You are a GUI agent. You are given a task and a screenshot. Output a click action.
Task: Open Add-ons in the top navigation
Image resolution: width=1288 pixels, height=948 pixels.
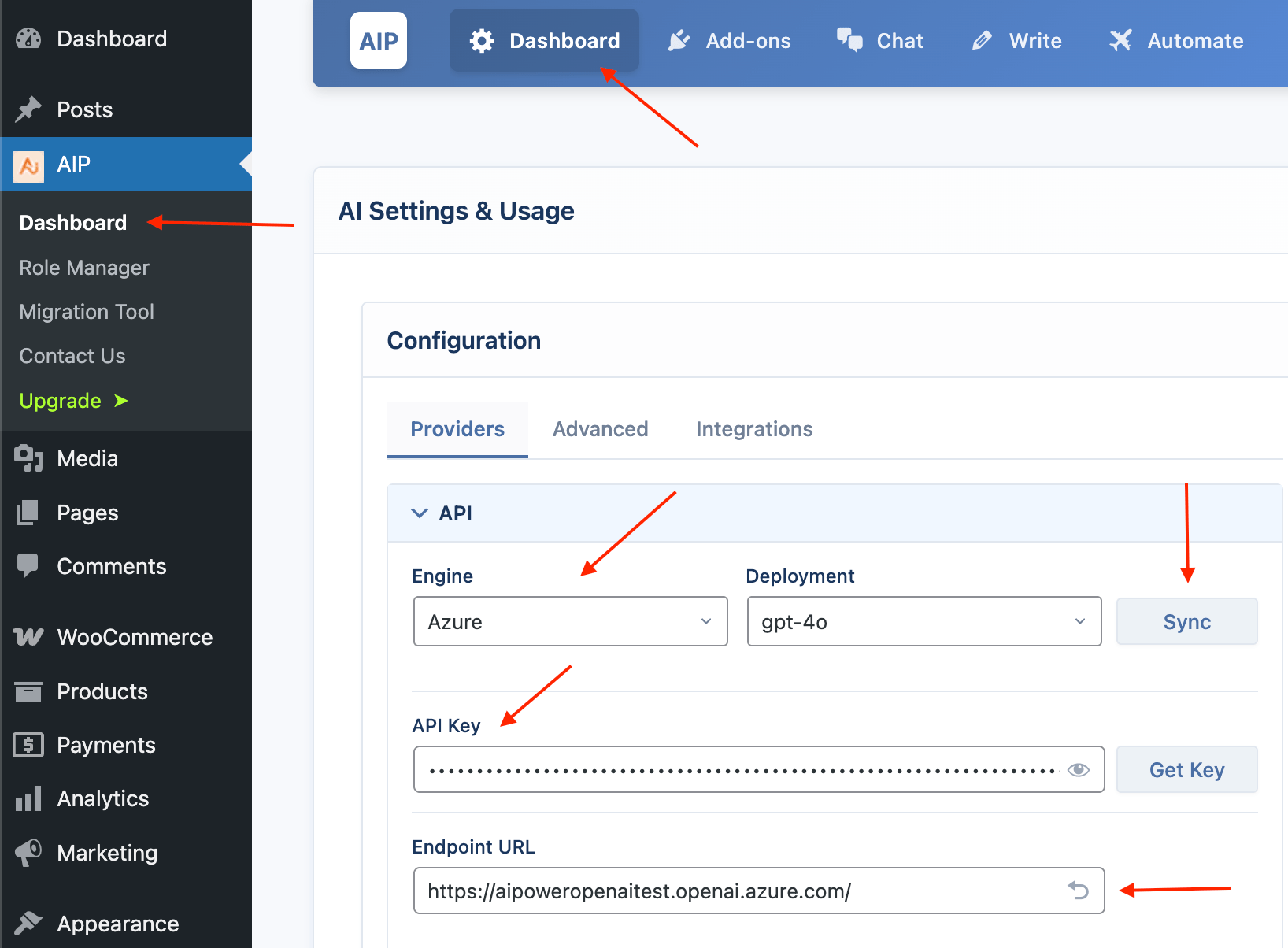[730, 41]
